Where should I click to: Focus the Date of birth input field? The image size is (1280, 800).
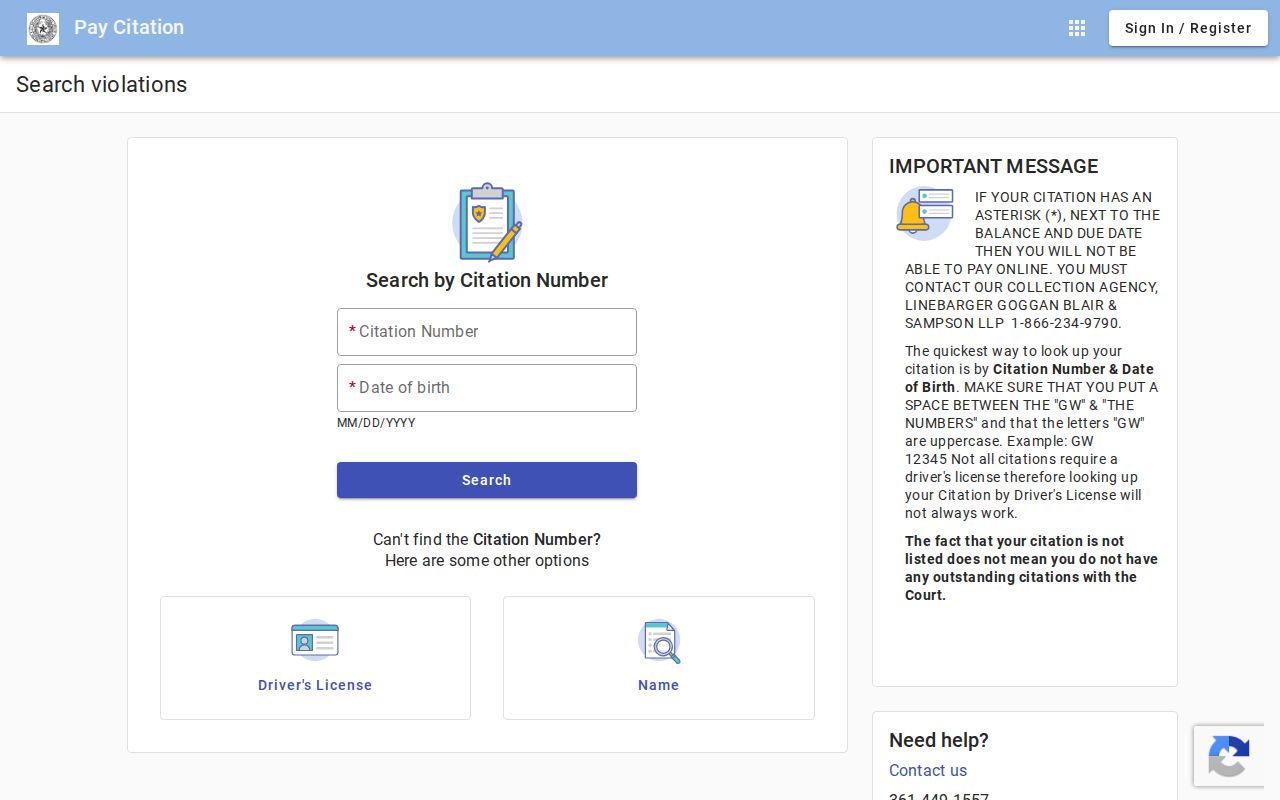click(x=487, y=388)
